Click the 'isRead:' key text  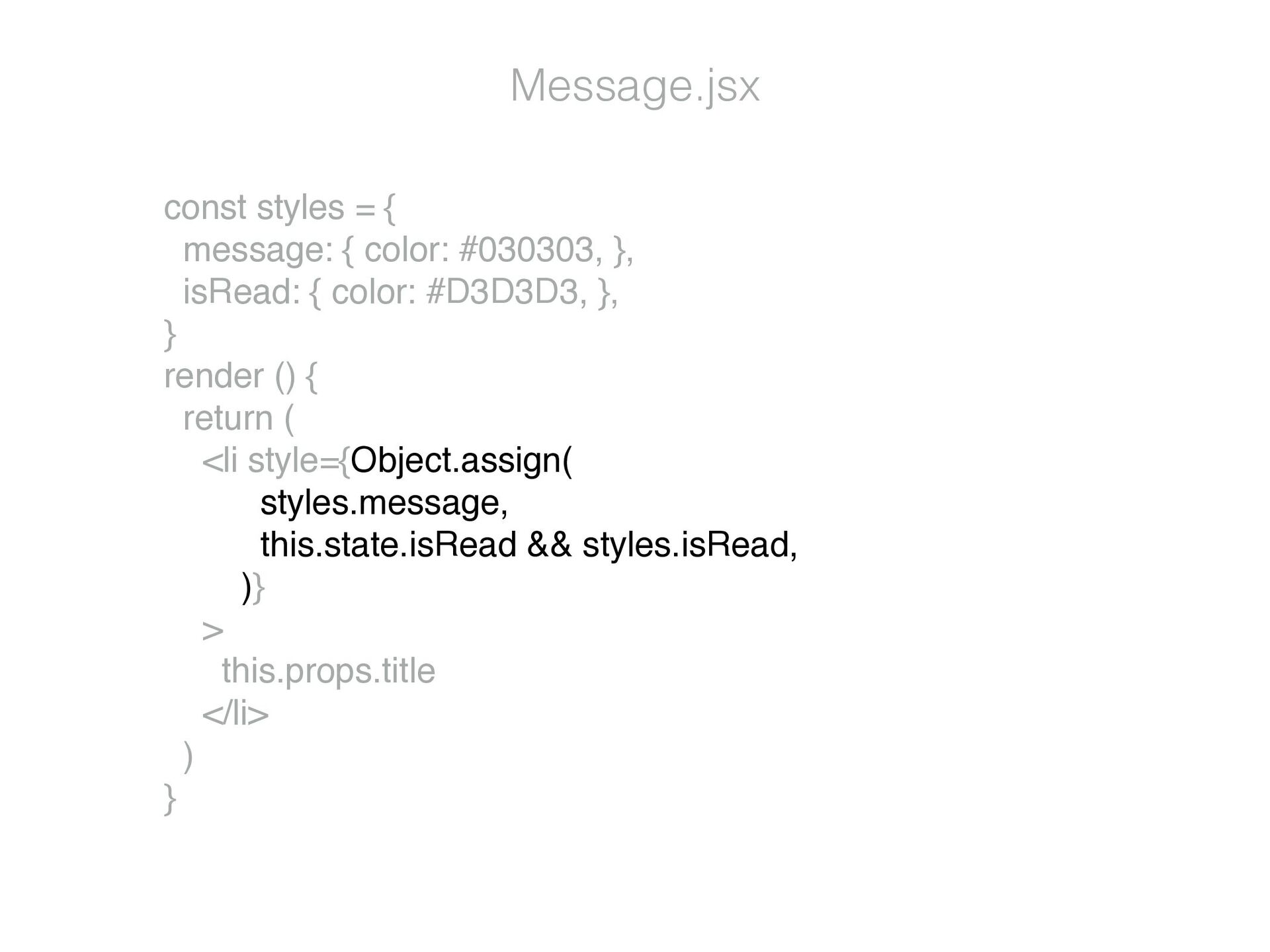coord(241,292)
